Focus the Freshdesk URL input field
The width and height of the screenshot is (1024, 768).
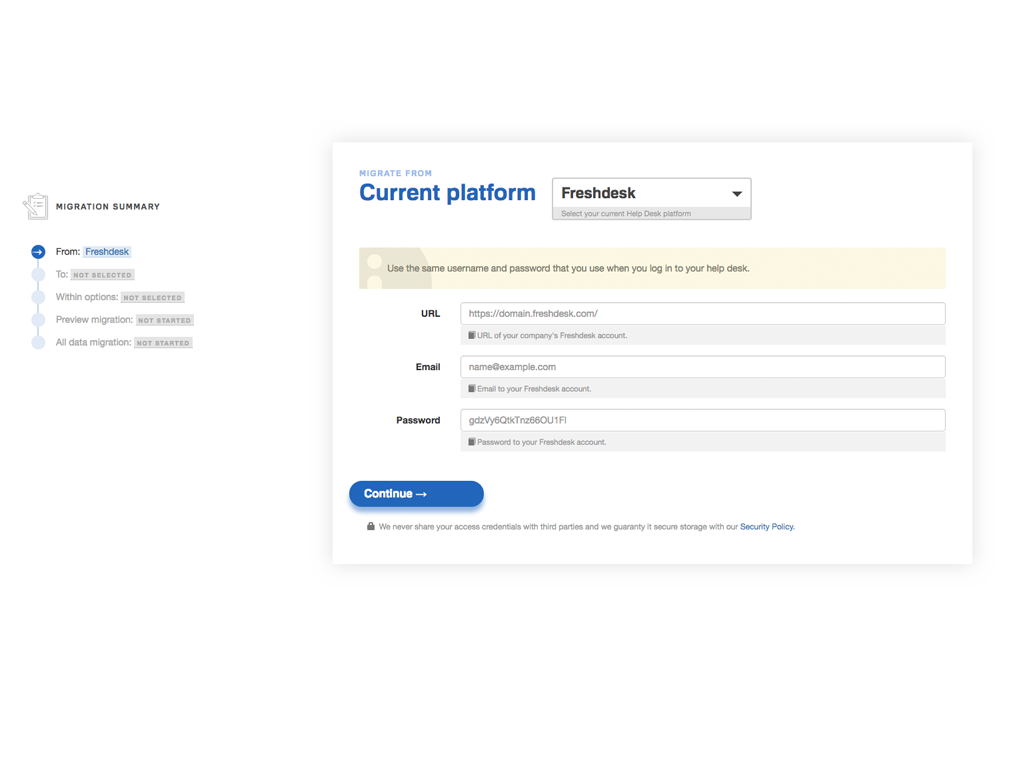[702, 314]
